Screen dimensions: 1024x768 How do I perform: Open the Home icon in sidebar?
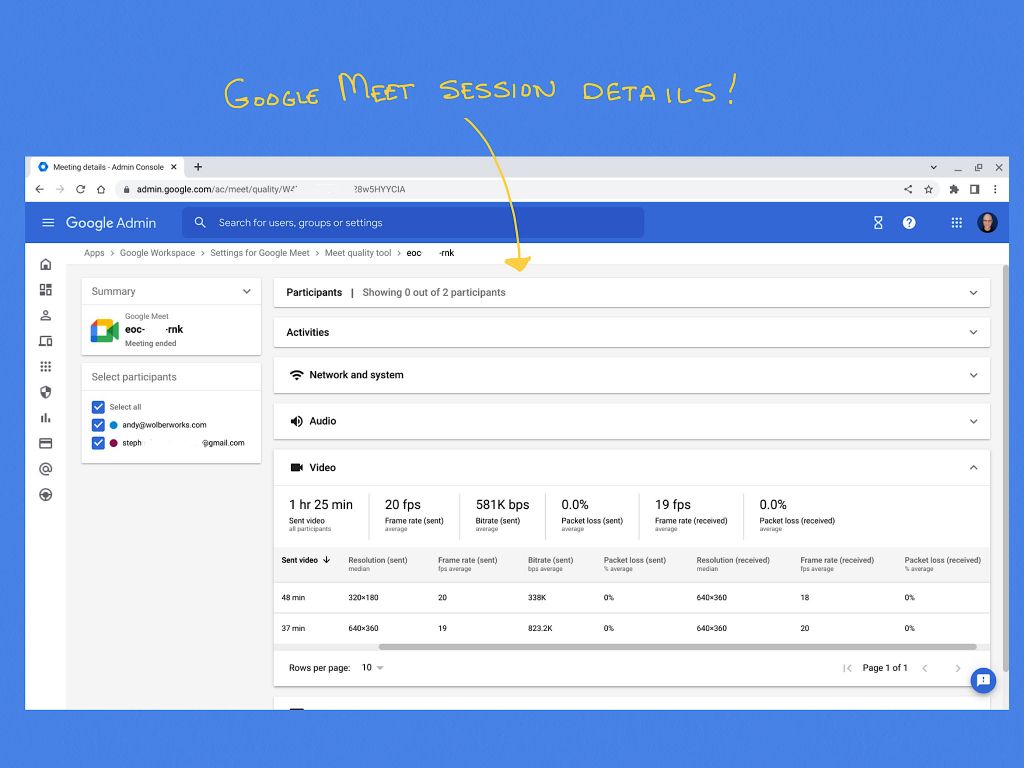pyautogui.click(x=45, y=264)
